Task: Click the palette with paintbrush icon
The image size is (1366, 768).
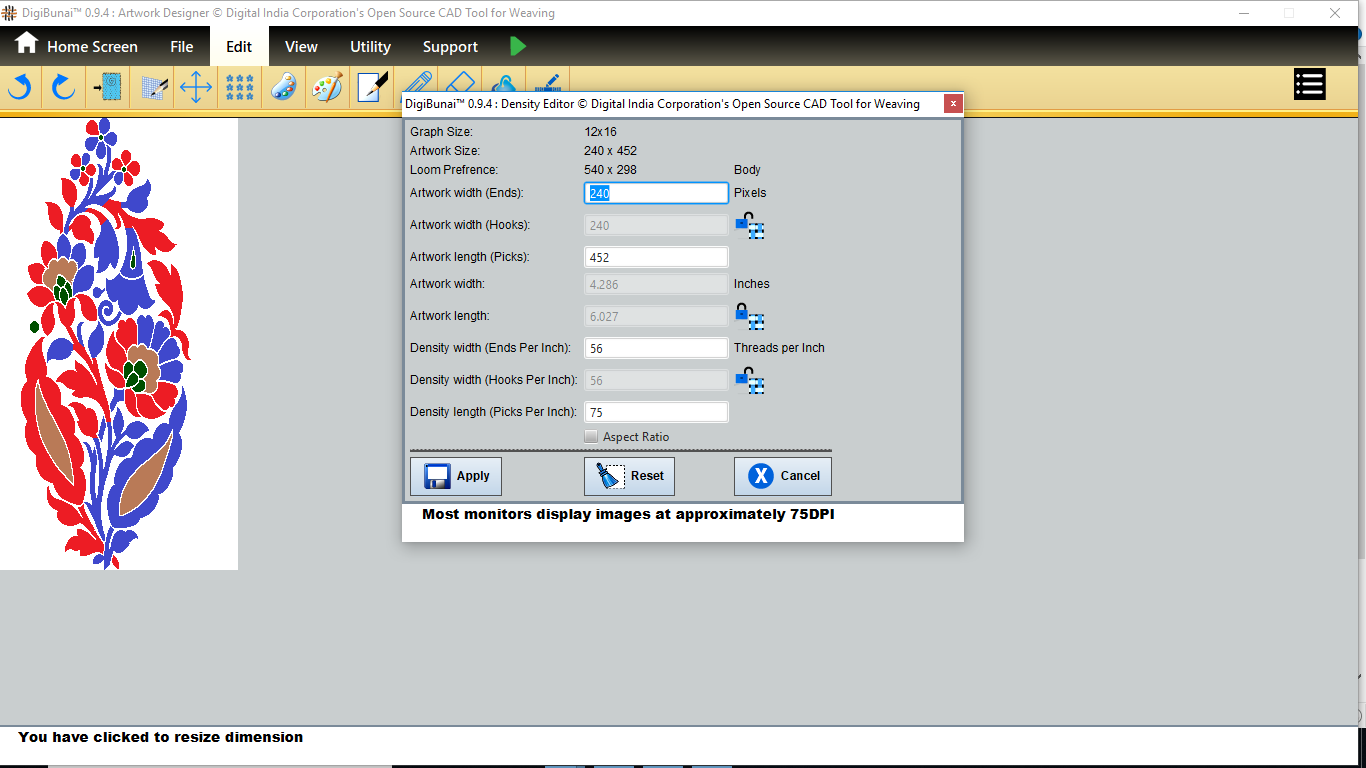Action: click(x=327, y=87)
